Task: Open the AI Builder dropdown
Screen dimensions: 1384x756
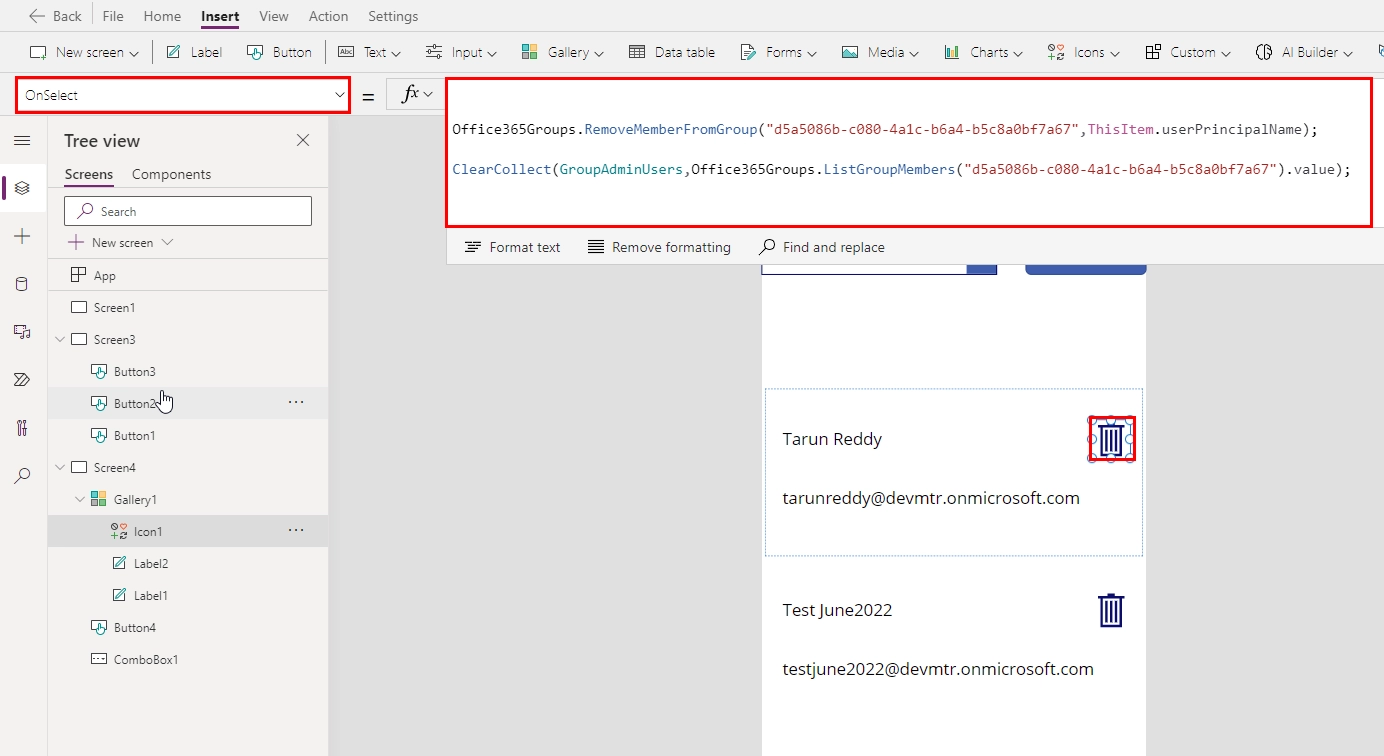Action: [1304, 52]
